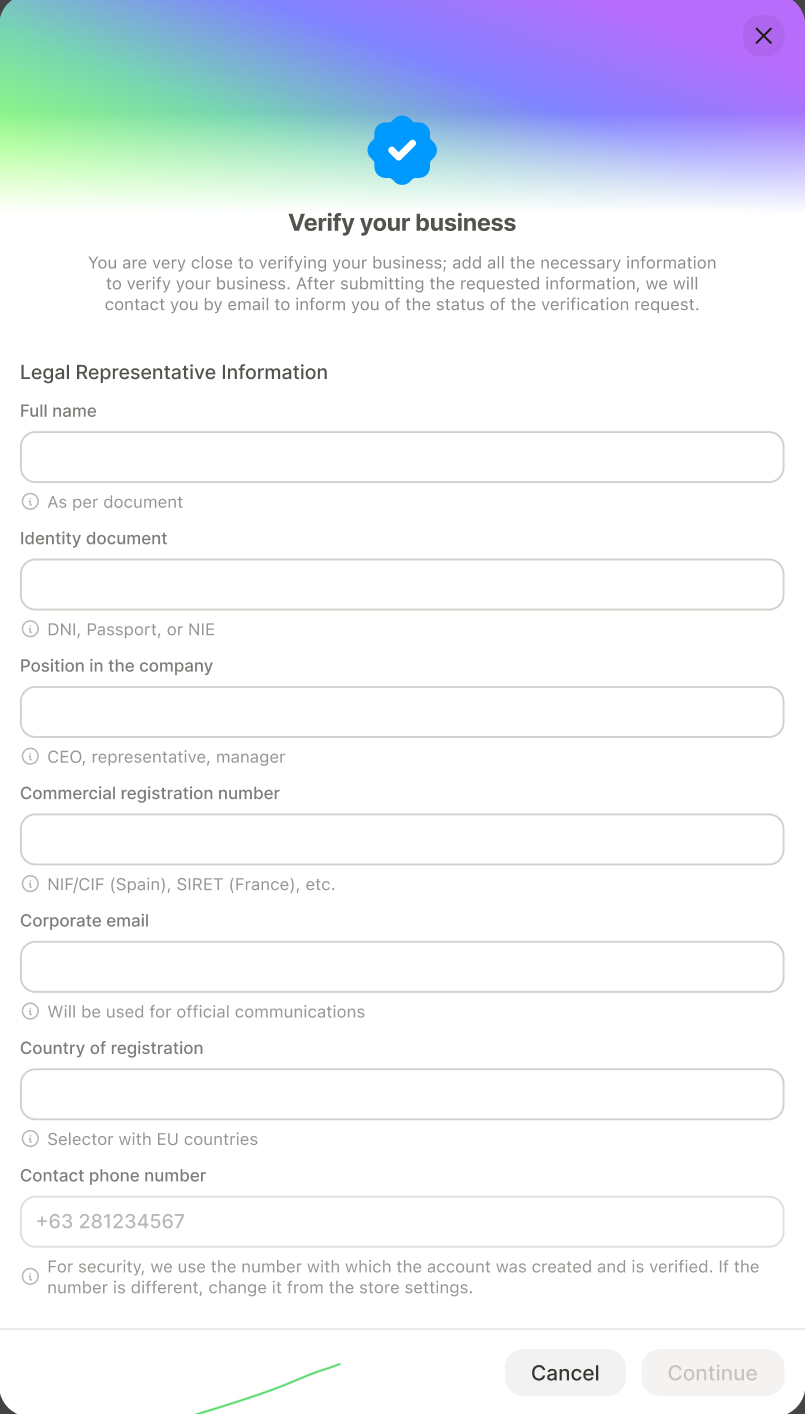The image size is (805, 1414).
Task: Click info icon next to 'CEO, representative, manager'
Action: tap(30, 757)
